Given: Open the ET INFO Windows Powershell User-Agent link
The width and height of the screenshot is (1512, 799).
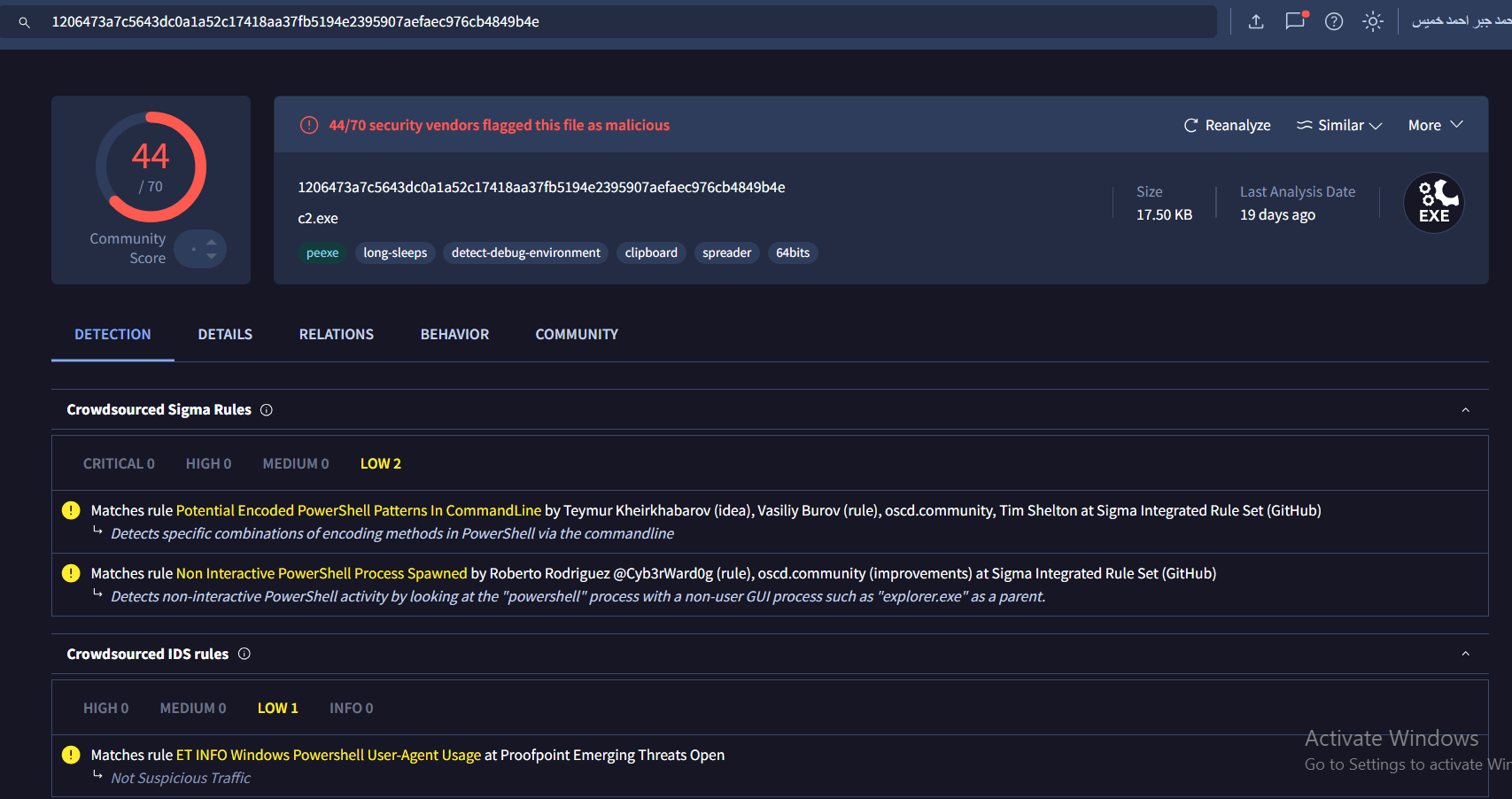Looking at the screenshot, I should point(328,756).
